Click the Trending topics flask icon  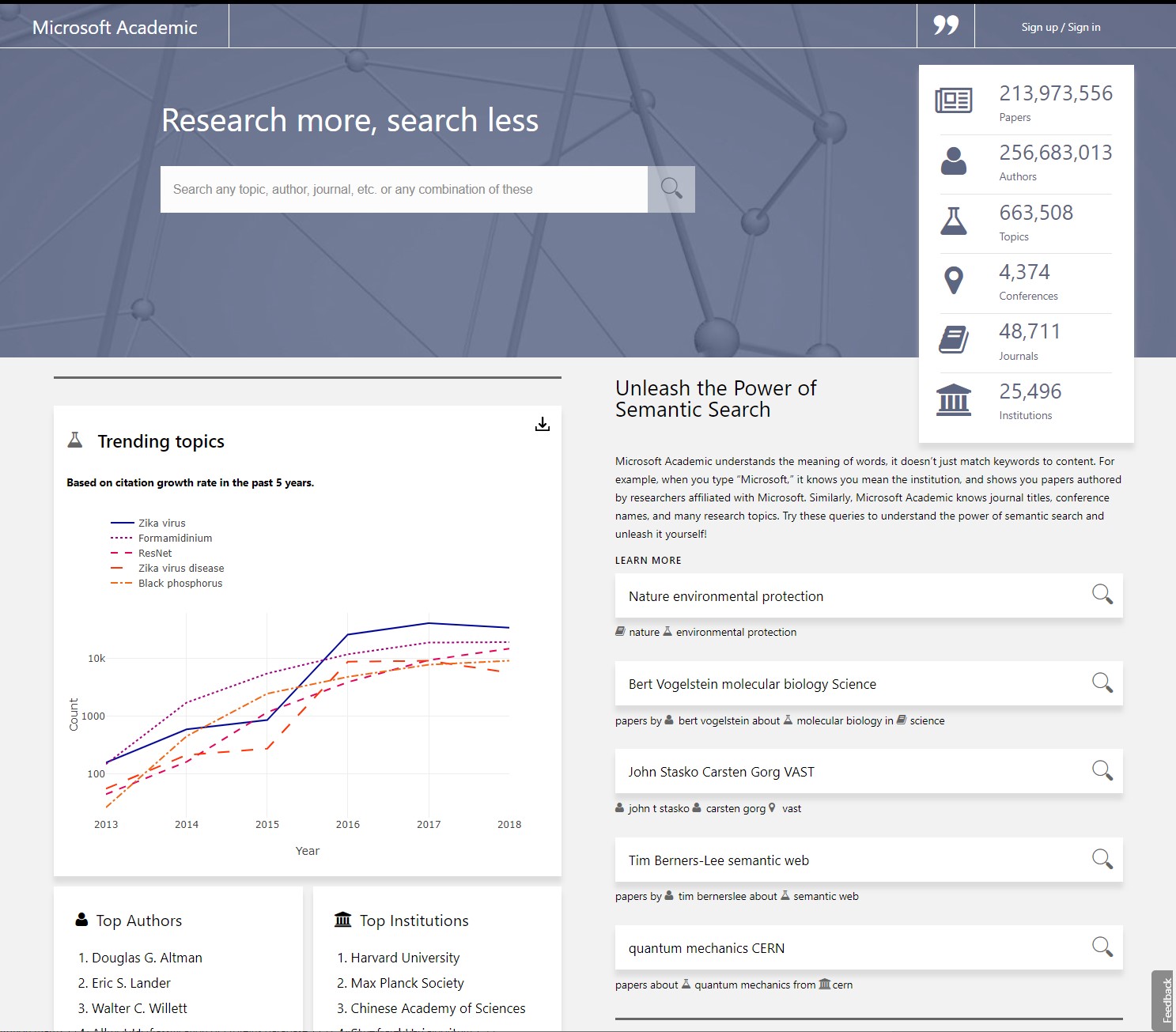(75, 440)
